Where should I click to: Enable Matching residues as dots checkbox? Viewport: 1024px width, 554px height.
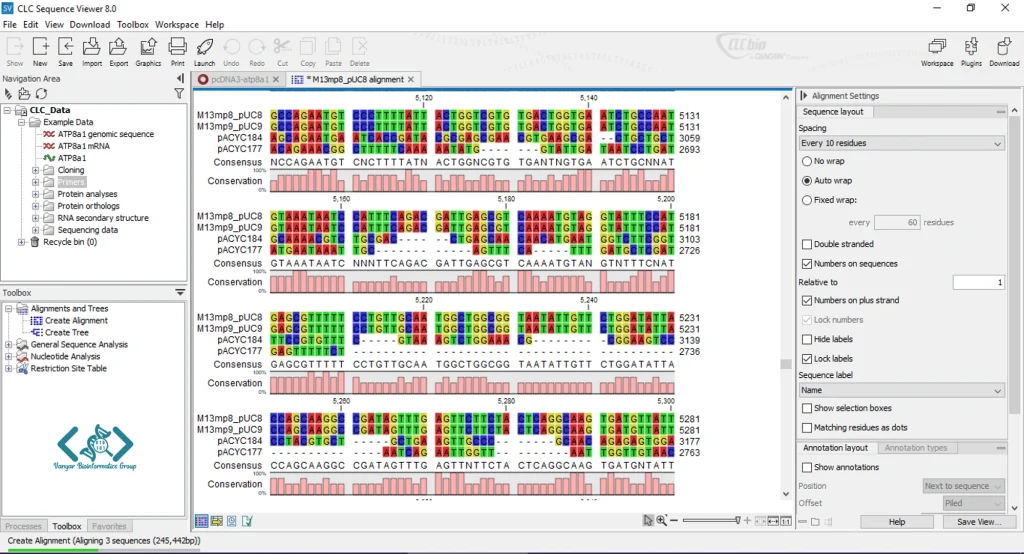pyautogui.click(x=807, y=428)
